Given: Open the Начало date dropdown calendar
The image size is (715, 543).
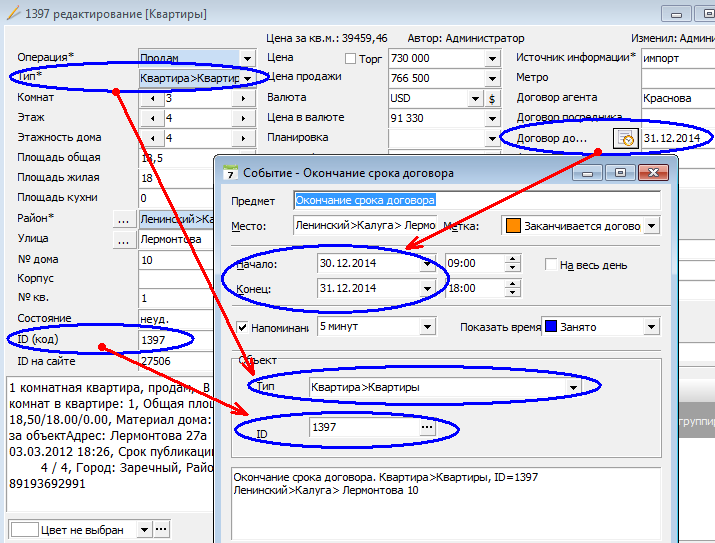Looking at the screenshot, I should 428,265.
